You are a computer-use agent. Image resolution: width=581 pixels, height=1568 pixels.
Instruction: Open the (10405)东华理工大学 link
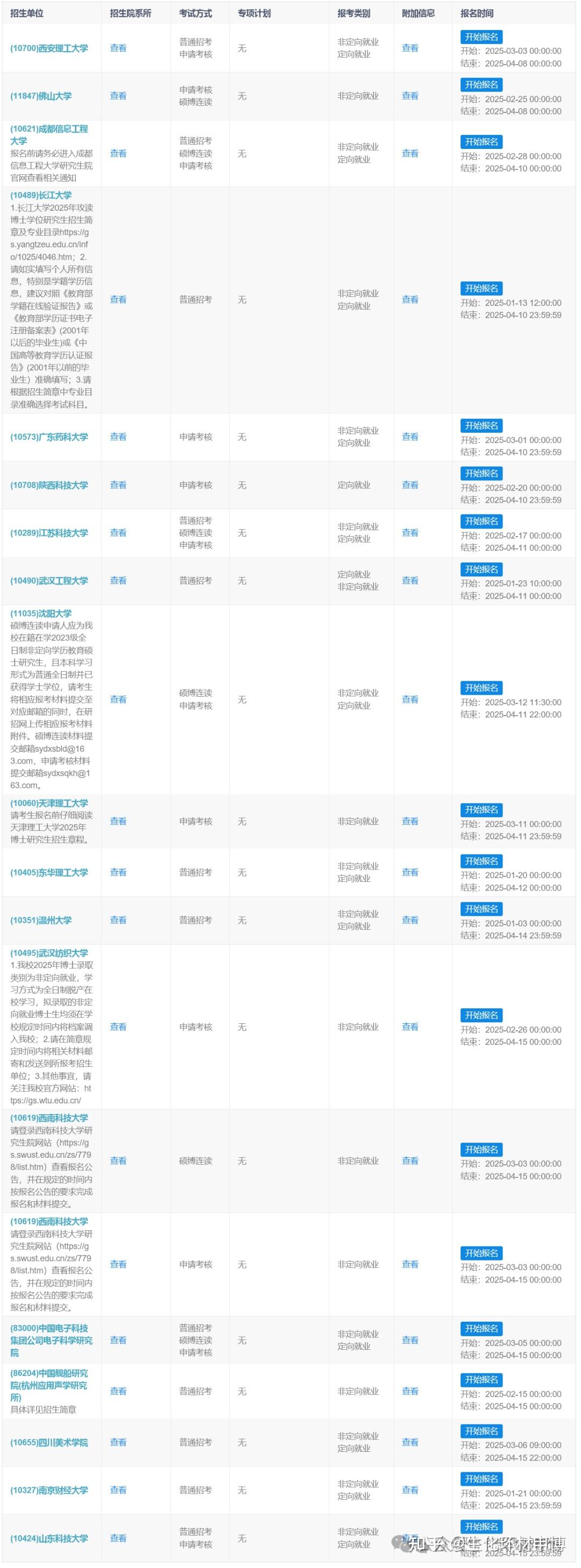pos(49,872)
